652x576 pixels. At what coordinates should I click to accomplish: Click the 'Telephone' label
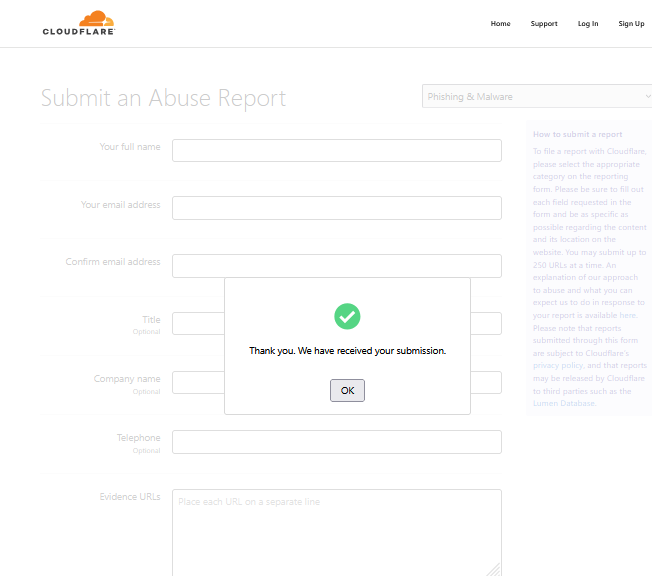138,438
